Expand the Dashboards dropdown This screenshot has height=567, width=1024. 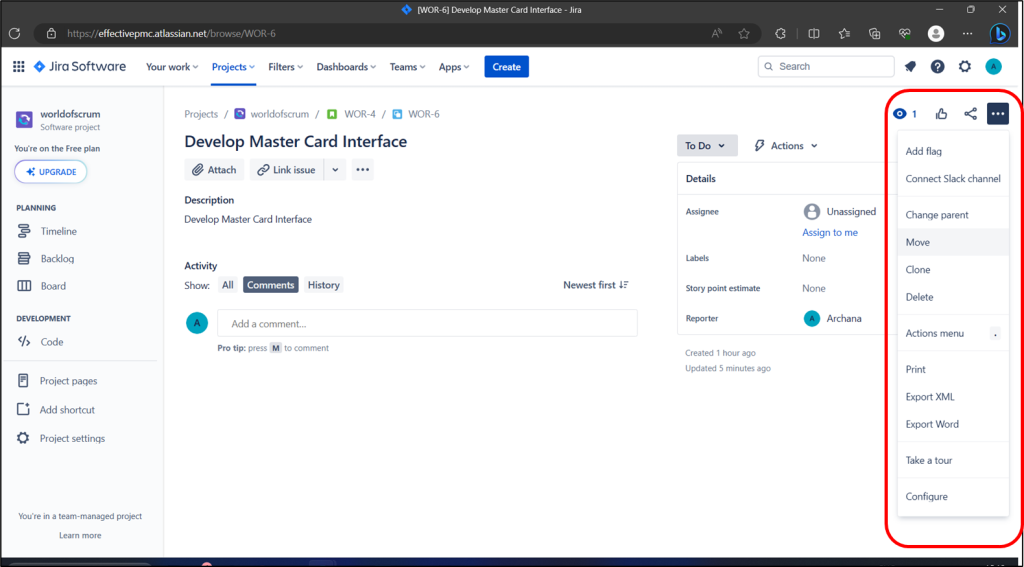click(347, 67)
